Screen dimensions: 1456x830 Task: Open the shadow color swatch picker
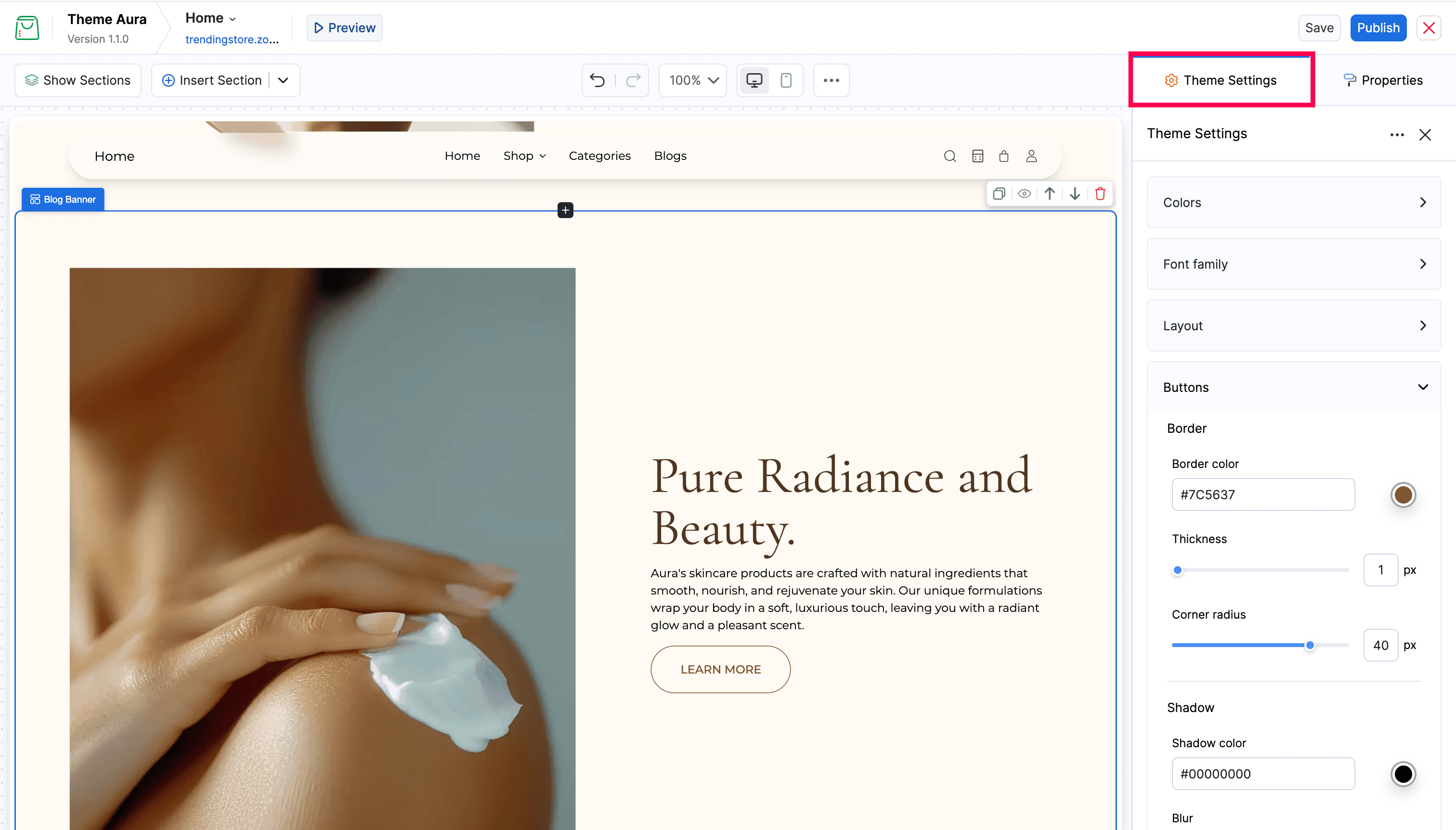[1403, 774]
